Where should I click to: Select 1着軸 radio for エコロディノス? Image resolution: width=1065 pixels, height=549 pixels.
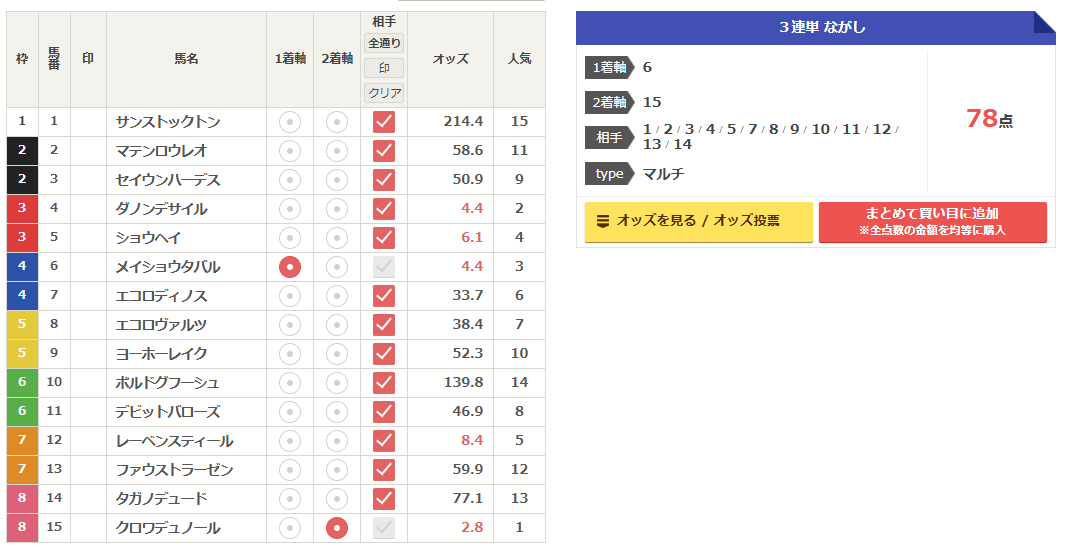pos(290,296)
